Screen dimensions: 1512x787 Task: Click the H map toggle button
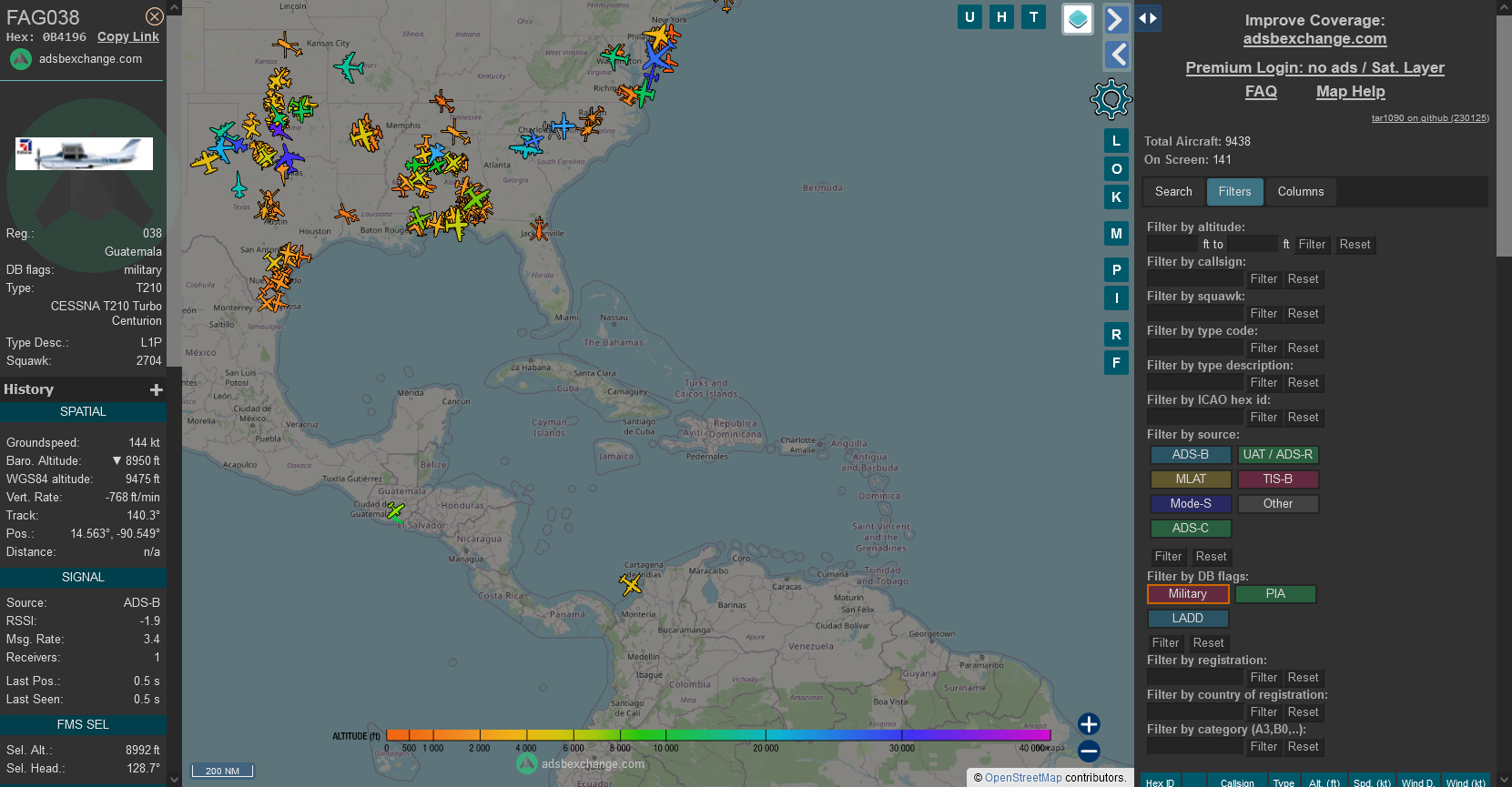[1001, 16]
